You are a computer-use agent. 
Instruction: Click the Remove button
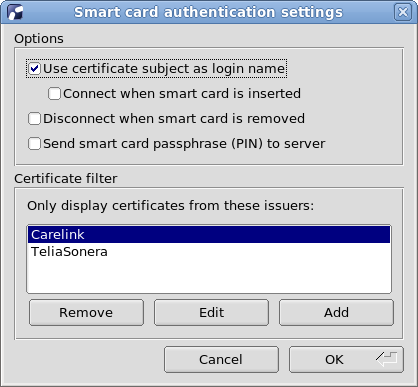86,313
